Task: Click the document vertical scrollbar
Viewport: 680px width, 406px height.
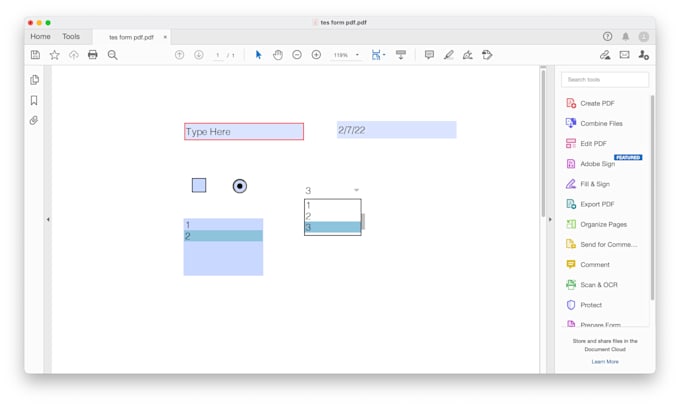Action: point(543,143)
